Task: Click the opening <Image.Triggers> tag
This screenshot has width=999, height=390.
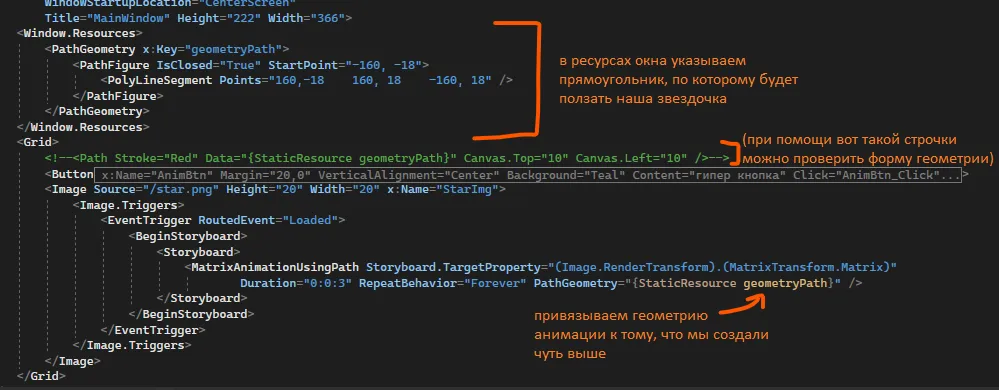Action: pos(129,205)
